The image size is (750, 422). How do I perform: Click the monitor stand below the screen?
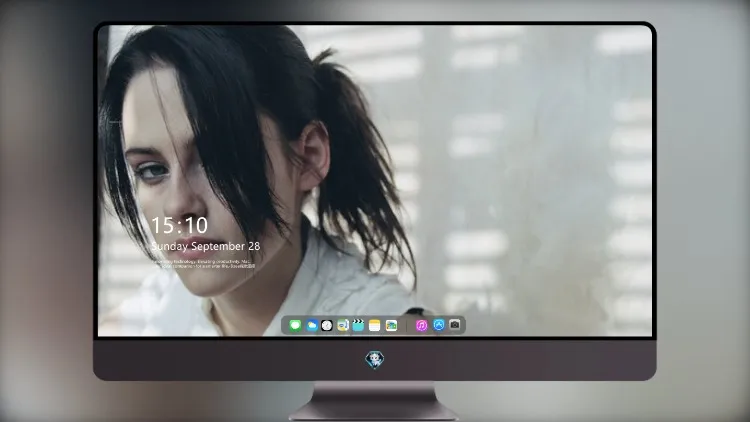tap(374, 401)
